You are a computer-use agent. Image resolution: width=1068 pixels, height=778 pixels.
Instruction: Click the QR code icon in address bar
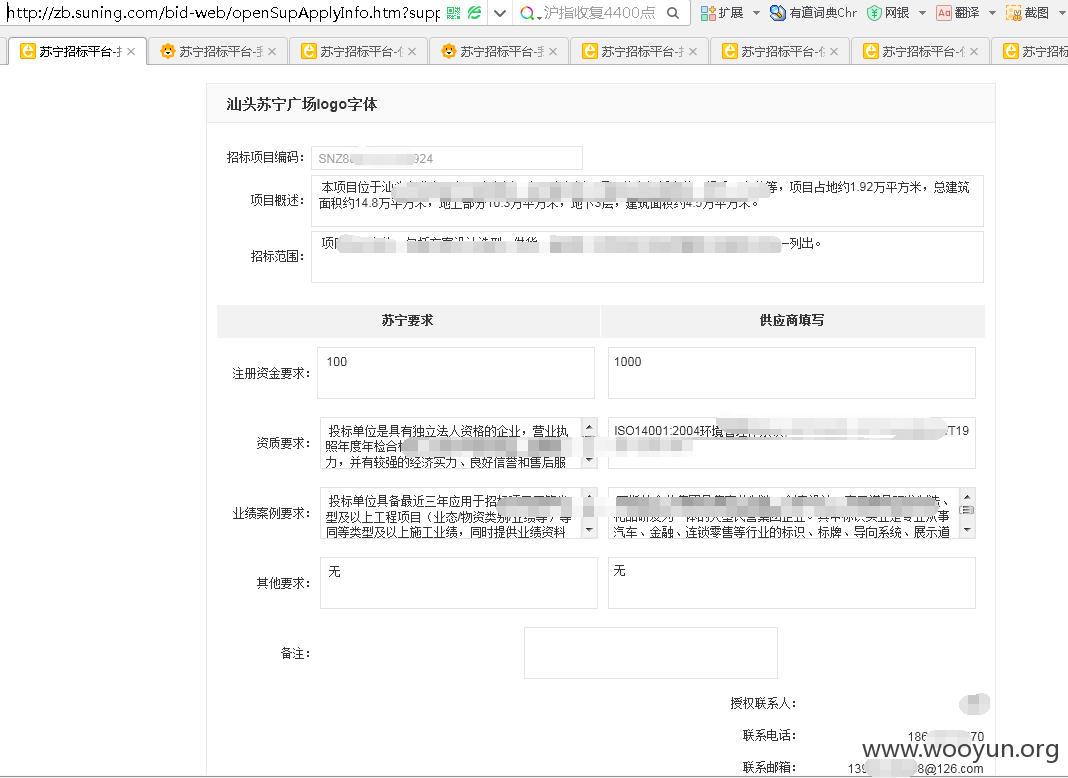coord(454,13)
